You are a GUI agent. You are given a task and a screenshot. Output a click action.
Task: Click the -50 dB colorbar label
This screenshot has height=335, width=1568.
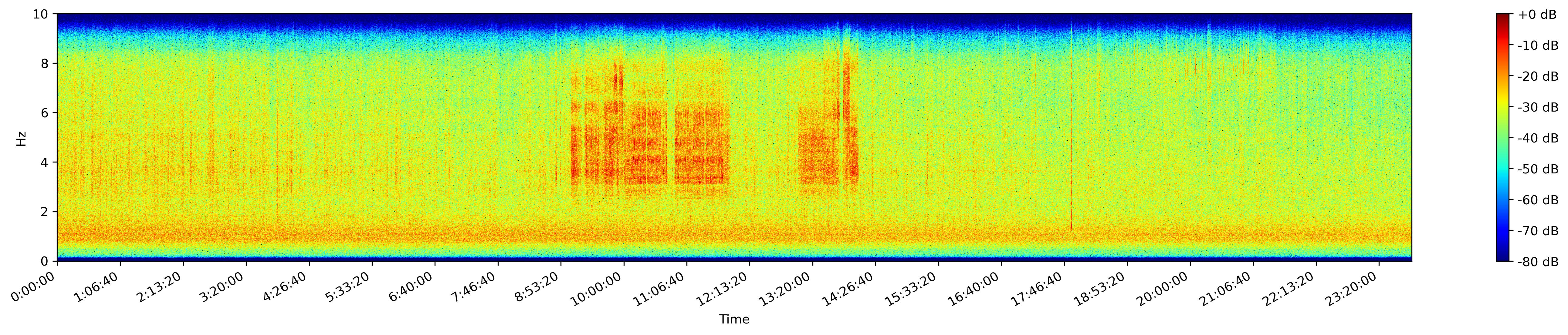point(1538,169)
